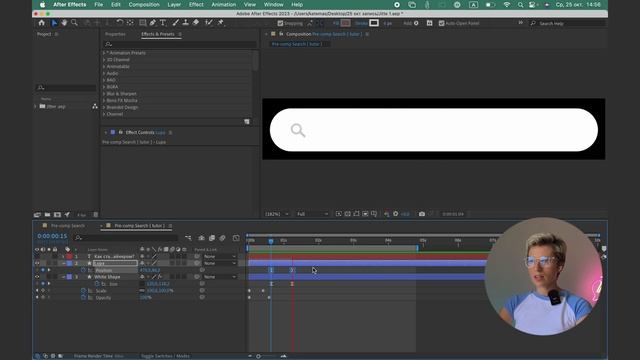
Task: Open the Window menu
Action: [273, 4]
